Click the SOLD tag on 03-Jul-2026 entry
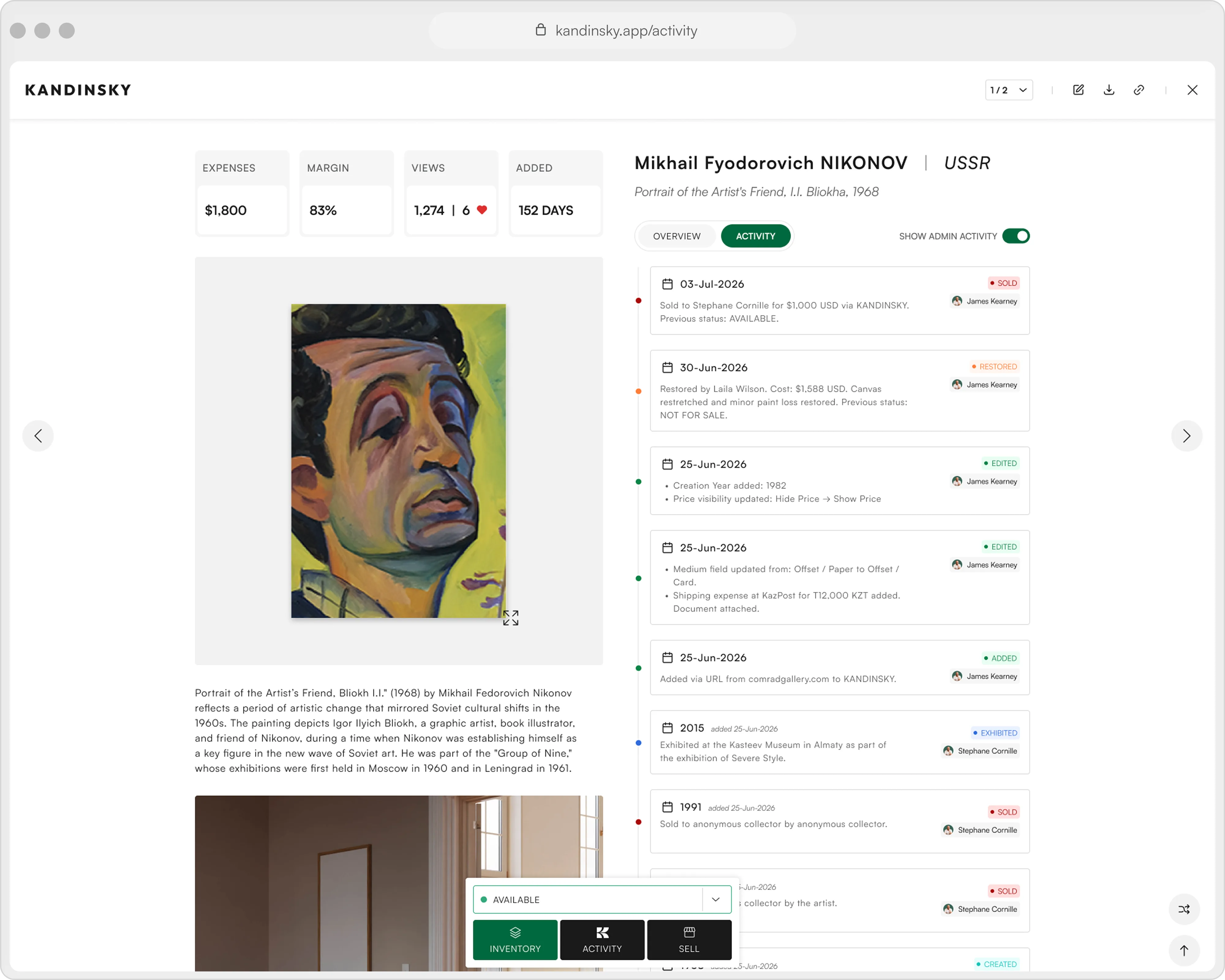 tap(1003, 283)
